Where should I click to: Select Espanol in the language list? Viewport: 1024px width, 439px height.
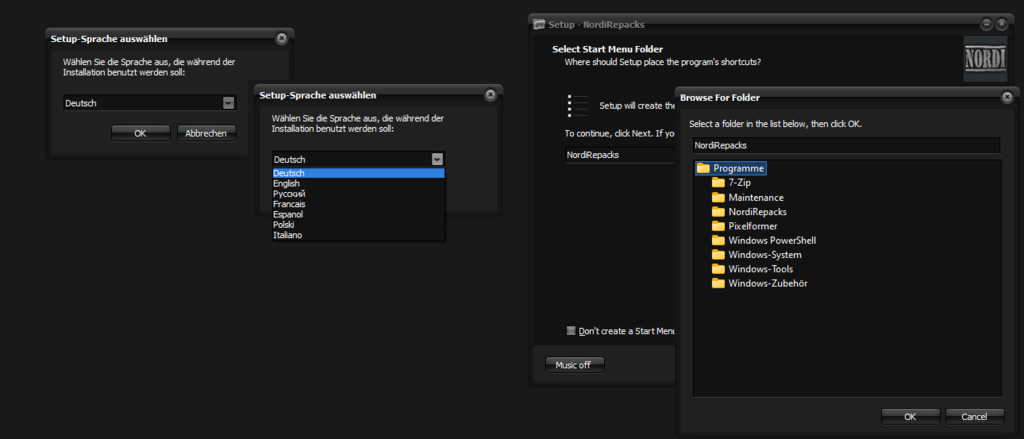tap(358, 214)
